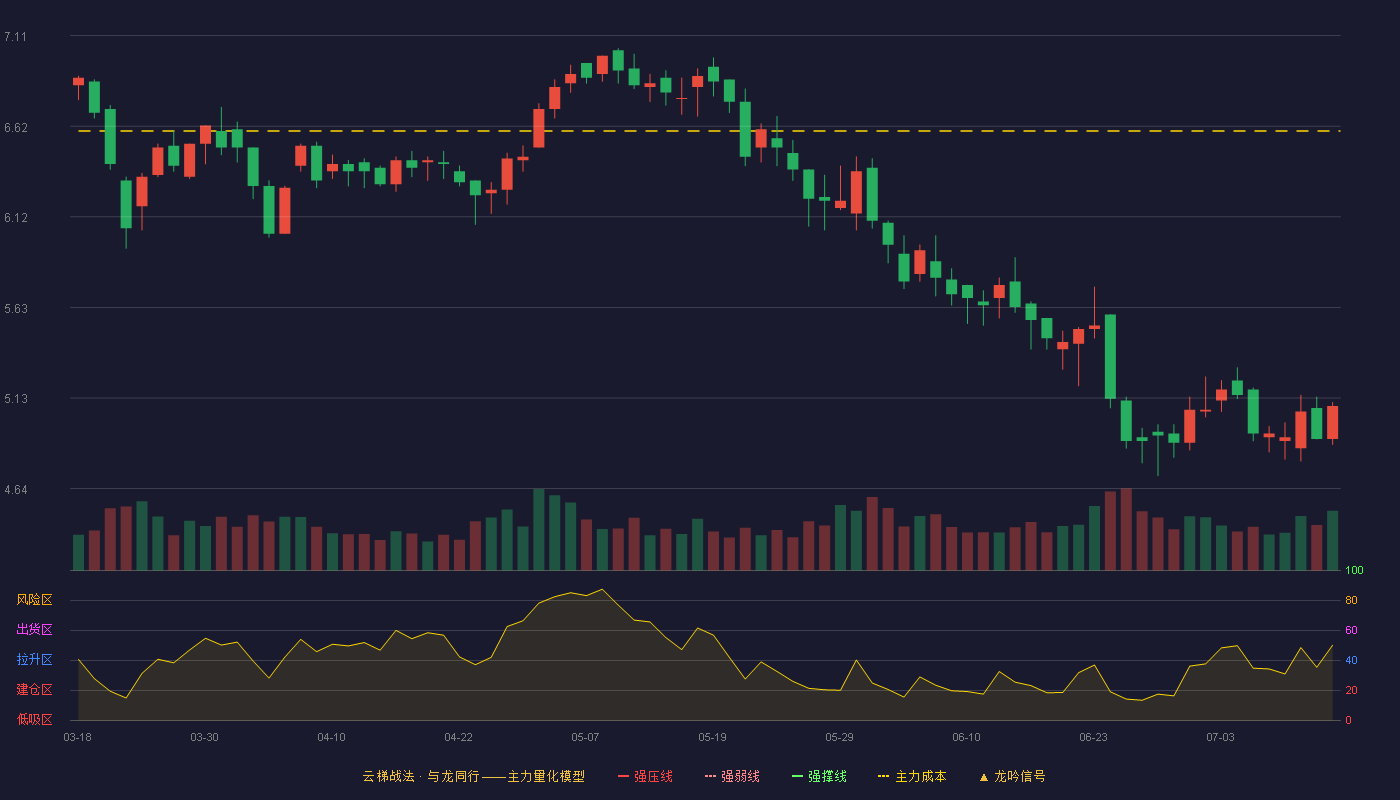Toggle the 强弱线 legend text

[x=740, y=776]
